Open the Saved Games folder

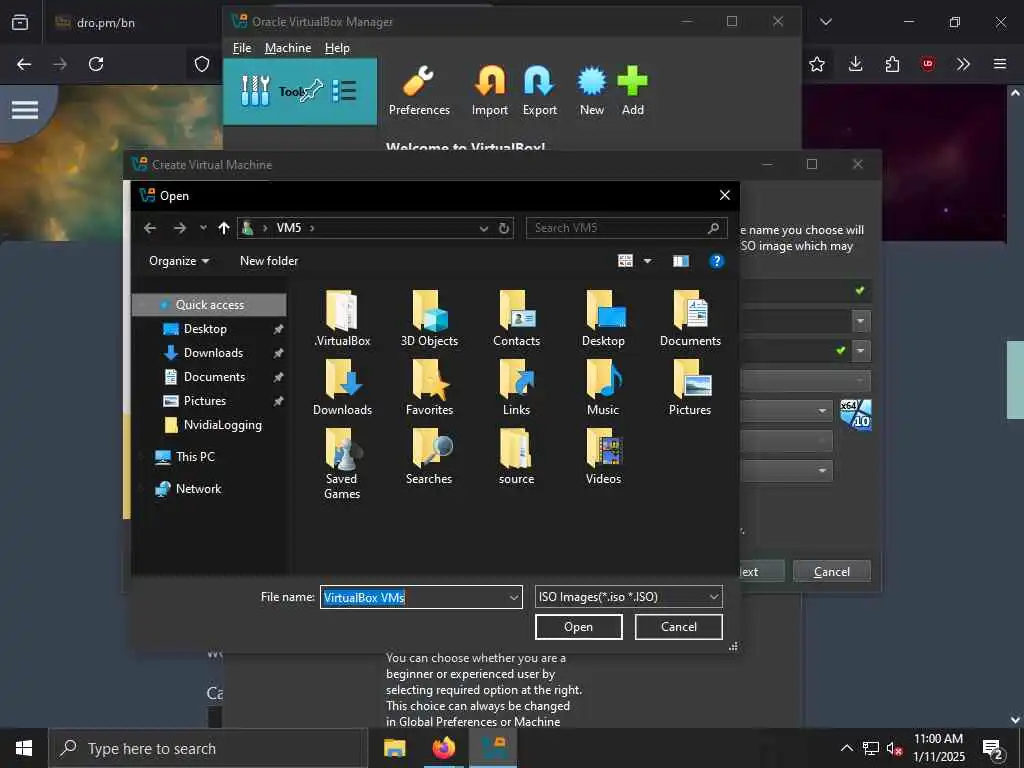click(x=342, y=464)
